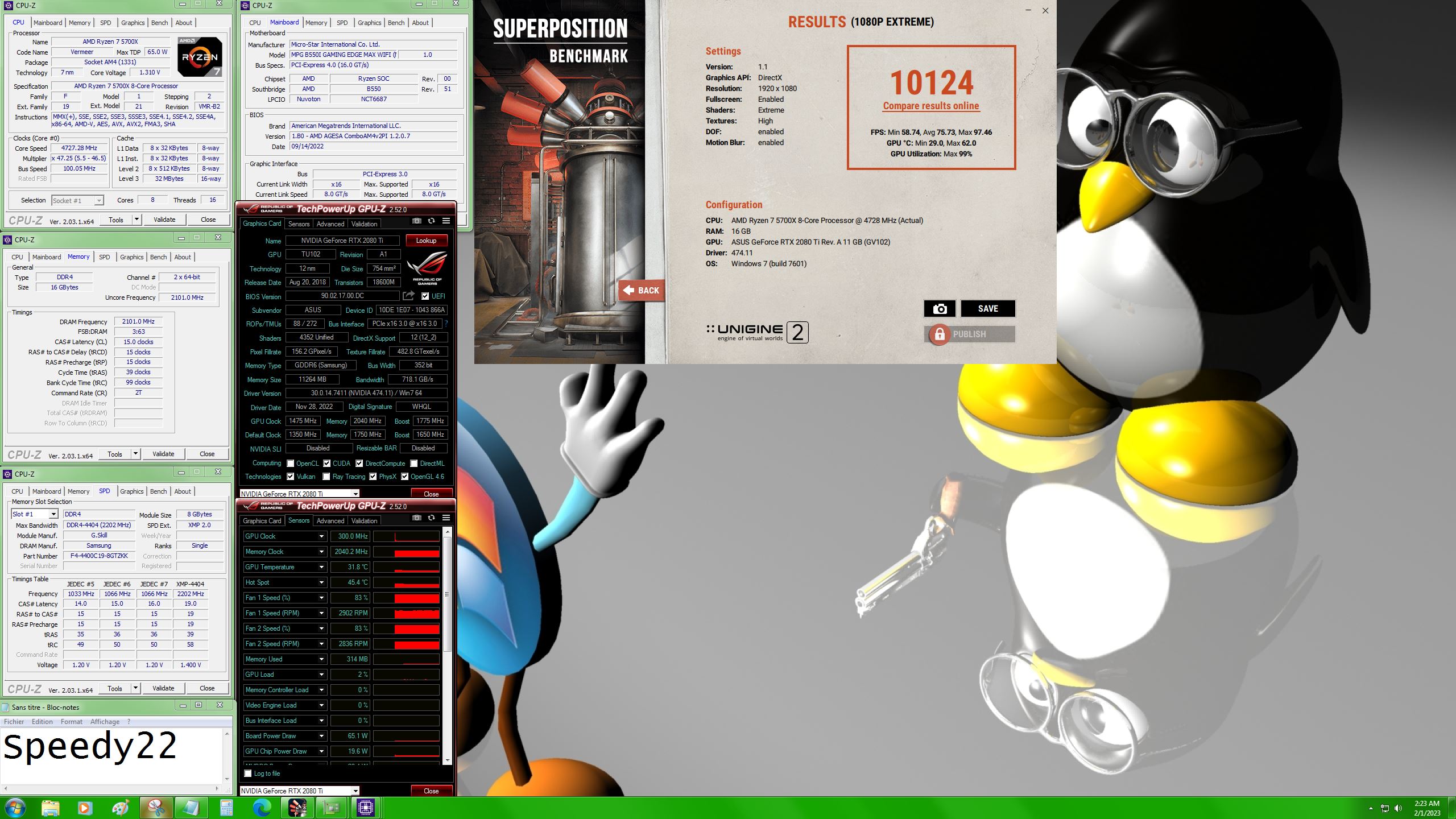Open Graphics tab in CPU-Z Mainboard window
The height and width of the screenshot is (819, 1456).
(x=369, y=23)
